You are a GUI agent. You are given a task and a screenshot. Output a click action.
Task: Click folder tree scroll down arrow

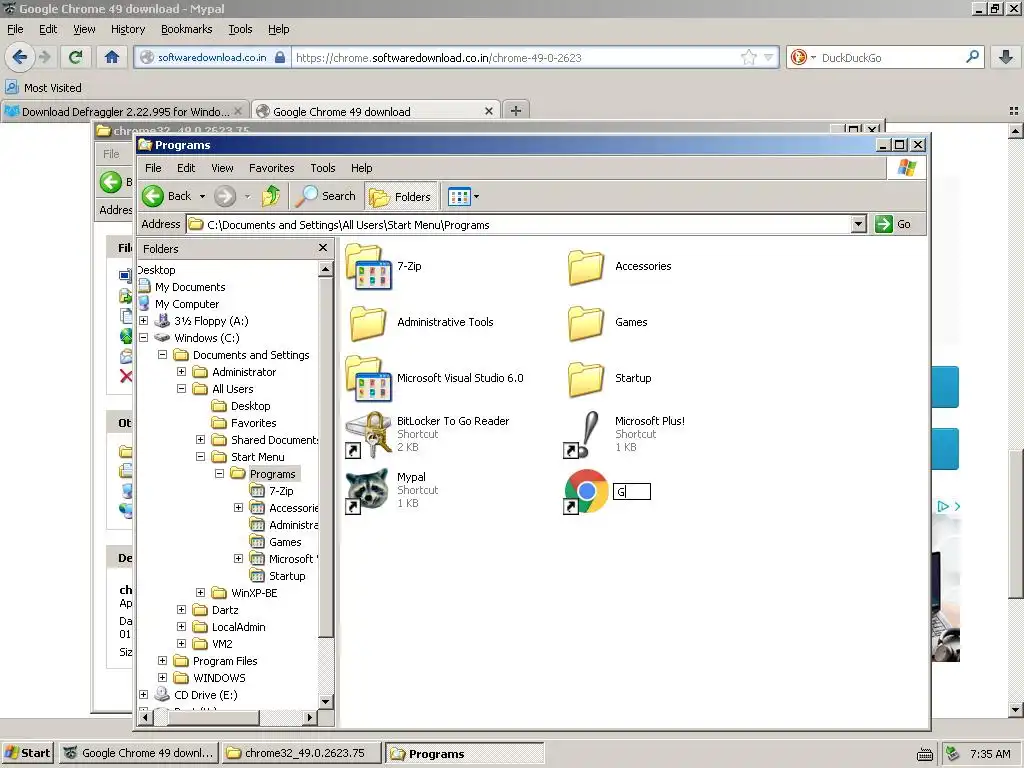point(326,701)
